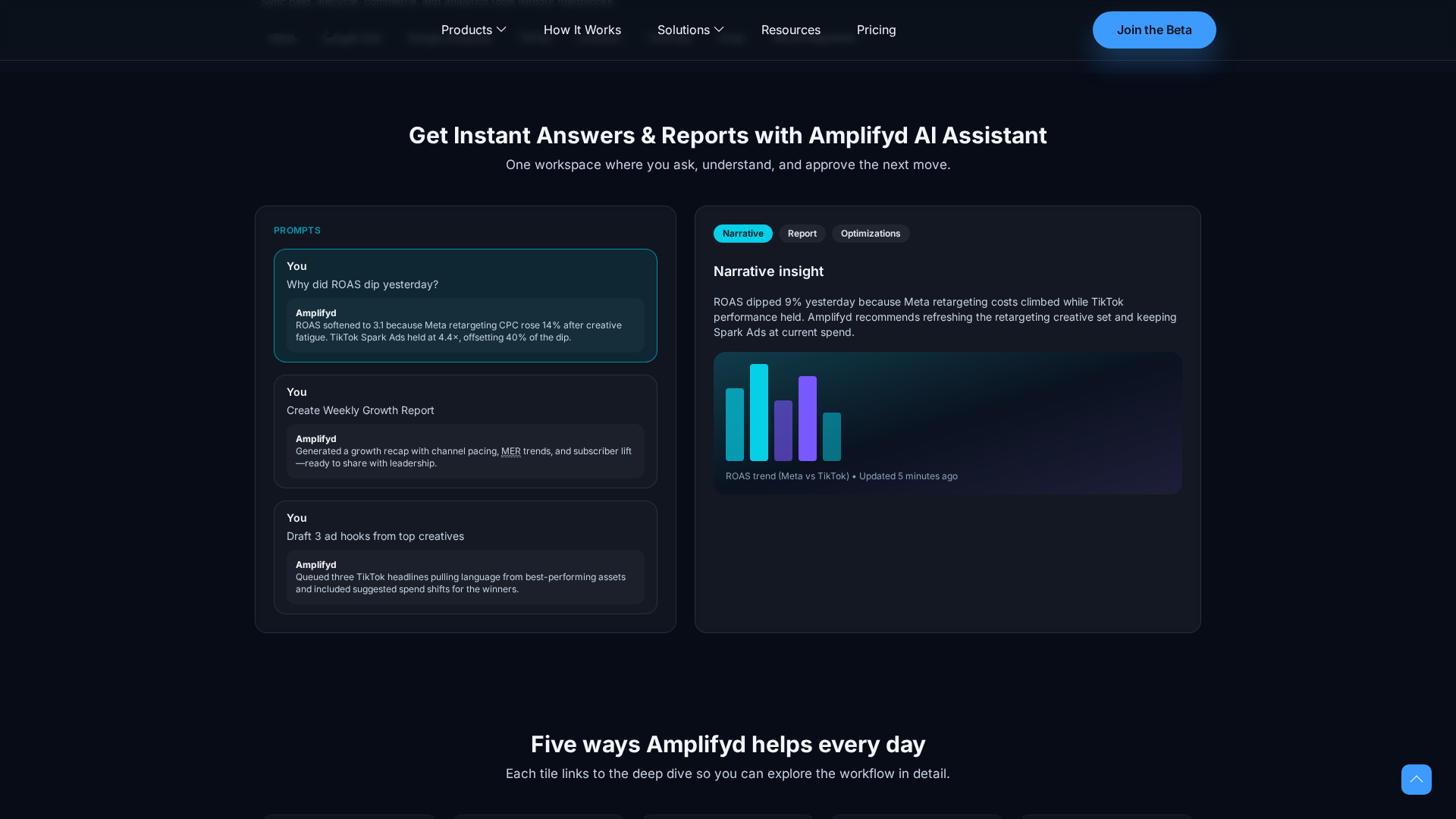The image size is (1456, 819).
Task: Click the tallest cyan bar in the chart
Action: tap(760, 411)
